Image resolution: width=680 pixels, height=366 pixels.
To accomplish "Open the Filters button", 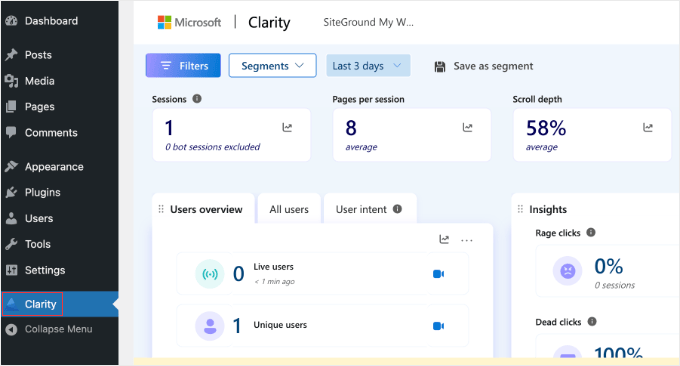I will pyautogui.click(x=183, y=65).
